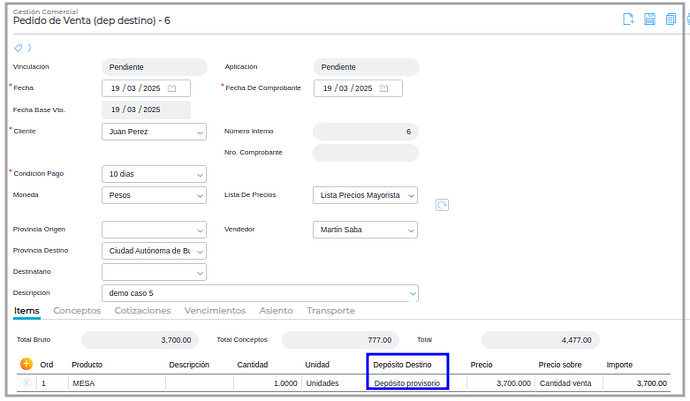Switch to the Vencimientos tab

(x=215, y=311)
